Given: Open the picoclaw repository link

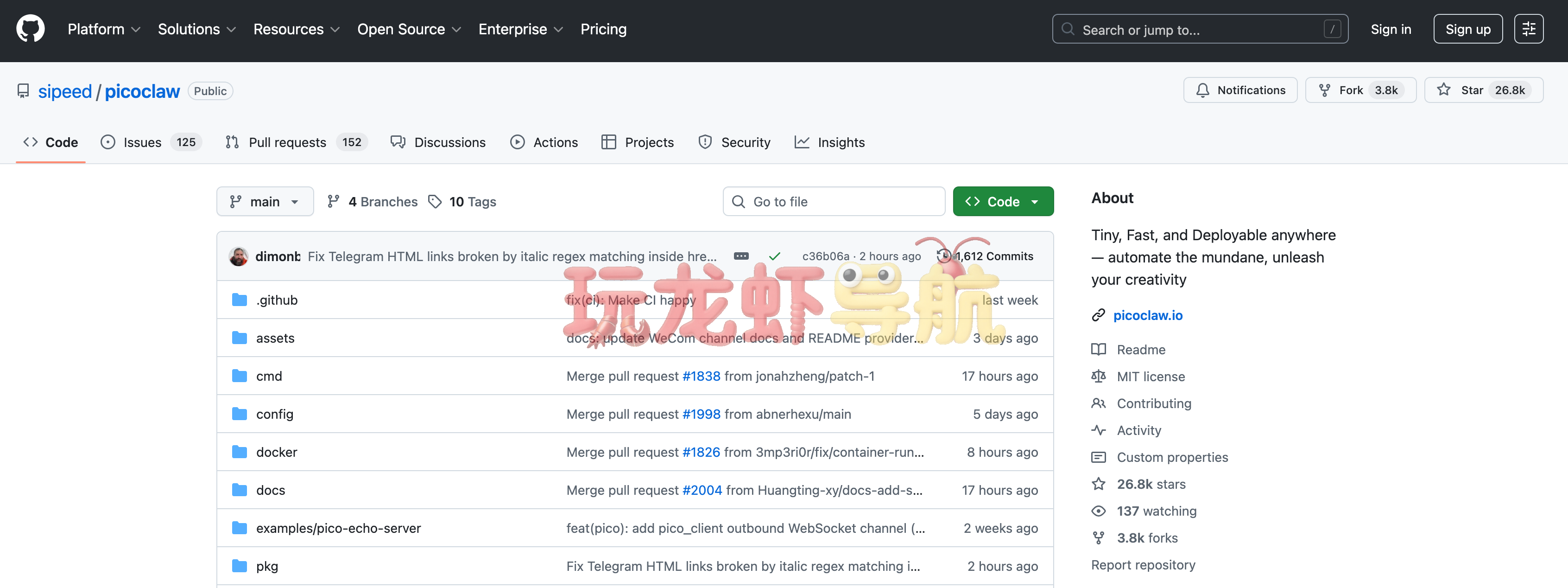Looking at the screenshot, I should coord(142,91).
